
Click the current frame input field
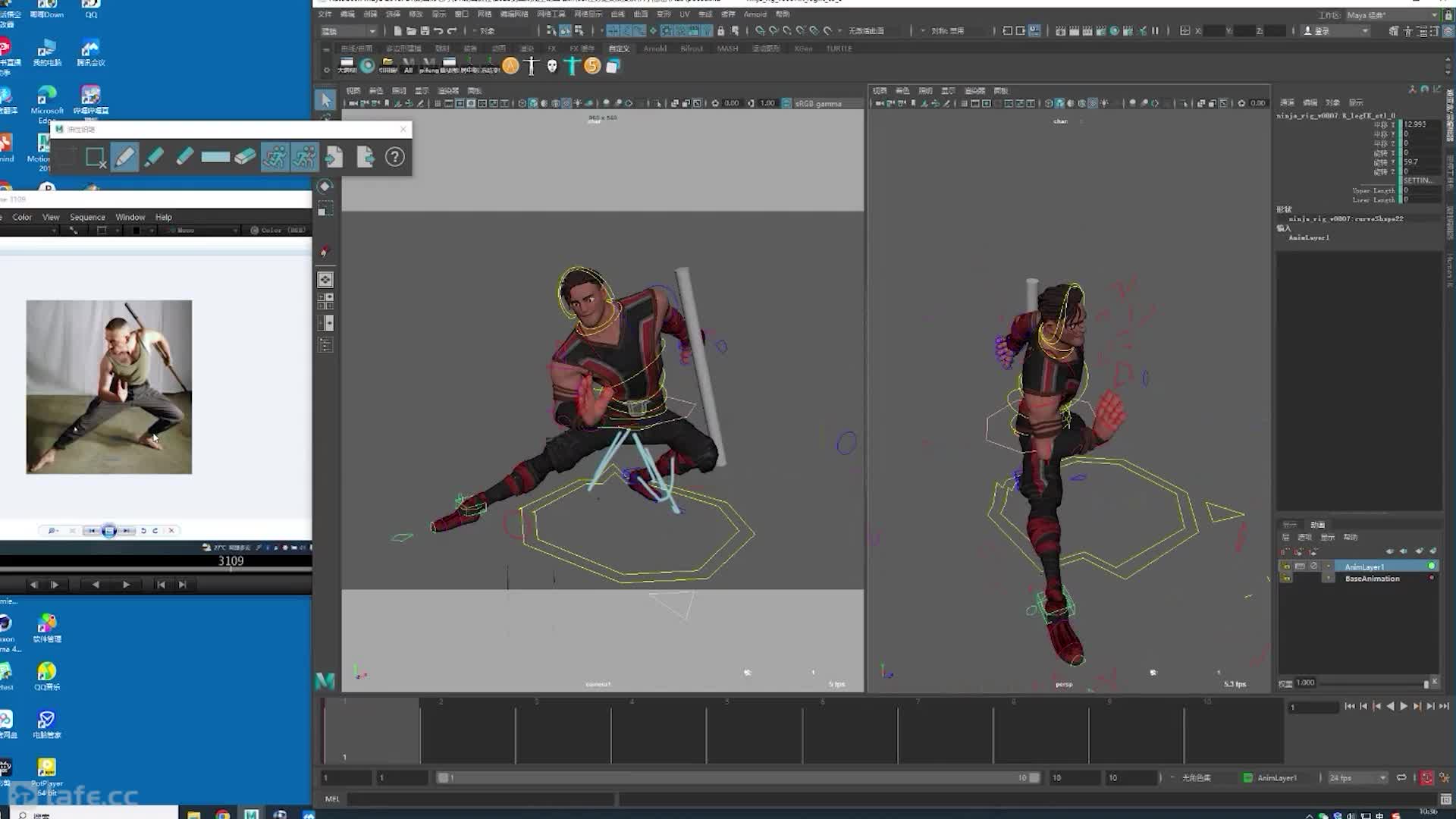pos(1313,708)
